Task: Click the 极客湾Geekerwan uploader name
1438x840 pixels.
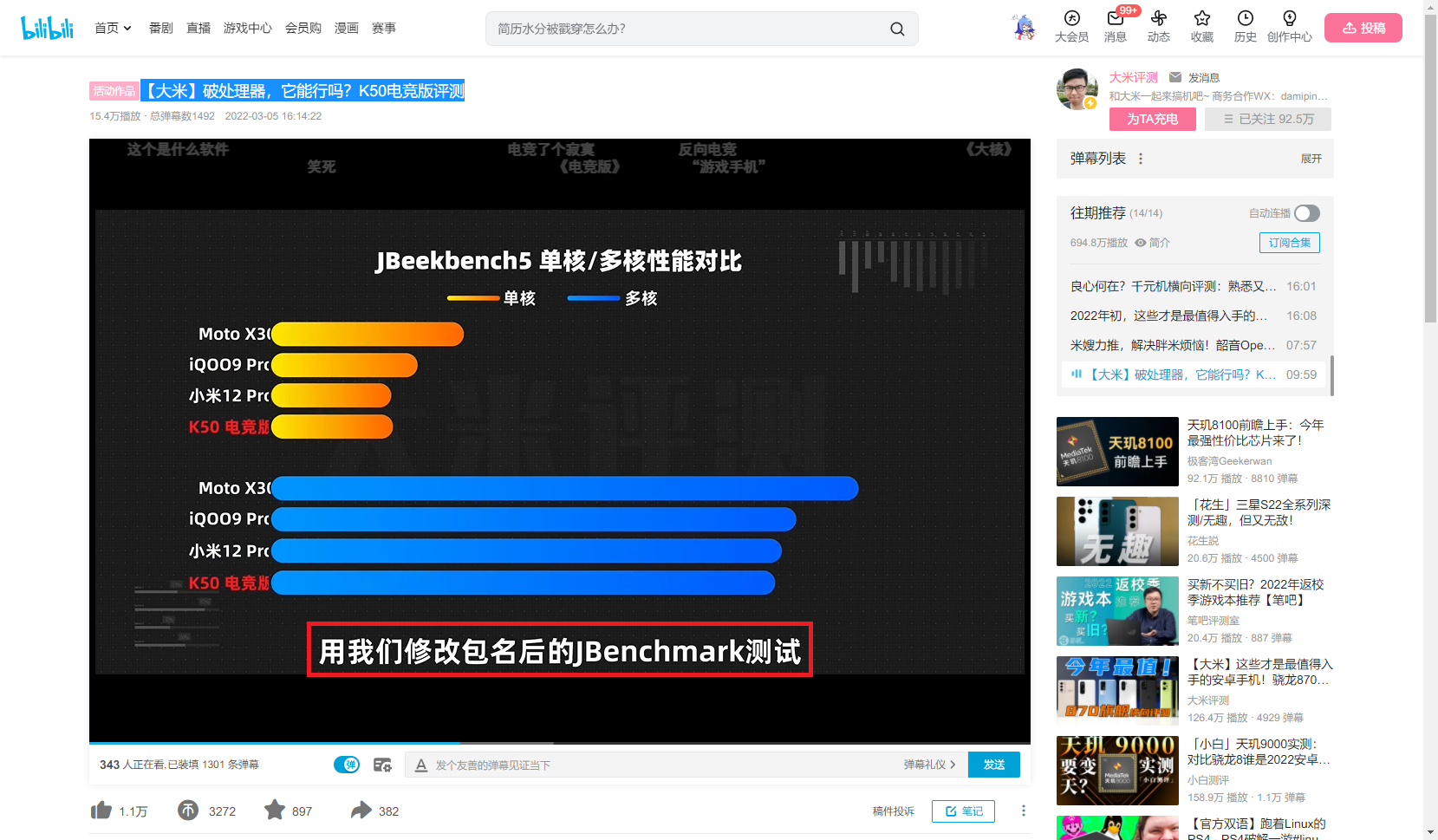Action: (x=1229, y=461)
